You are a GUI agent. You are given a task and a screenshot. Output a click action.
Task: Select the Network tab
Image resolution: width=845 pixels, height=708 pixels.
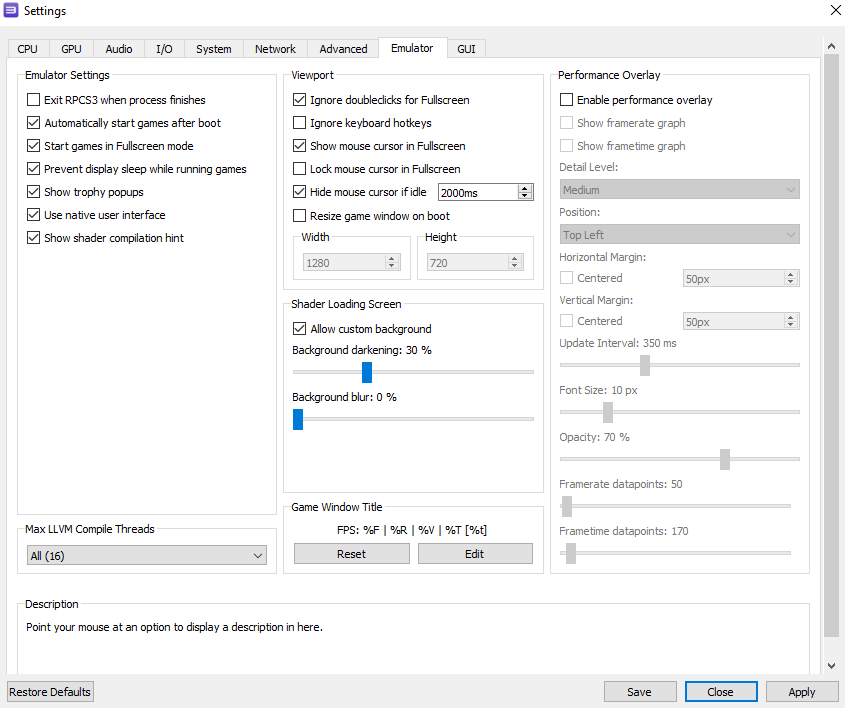275,49
